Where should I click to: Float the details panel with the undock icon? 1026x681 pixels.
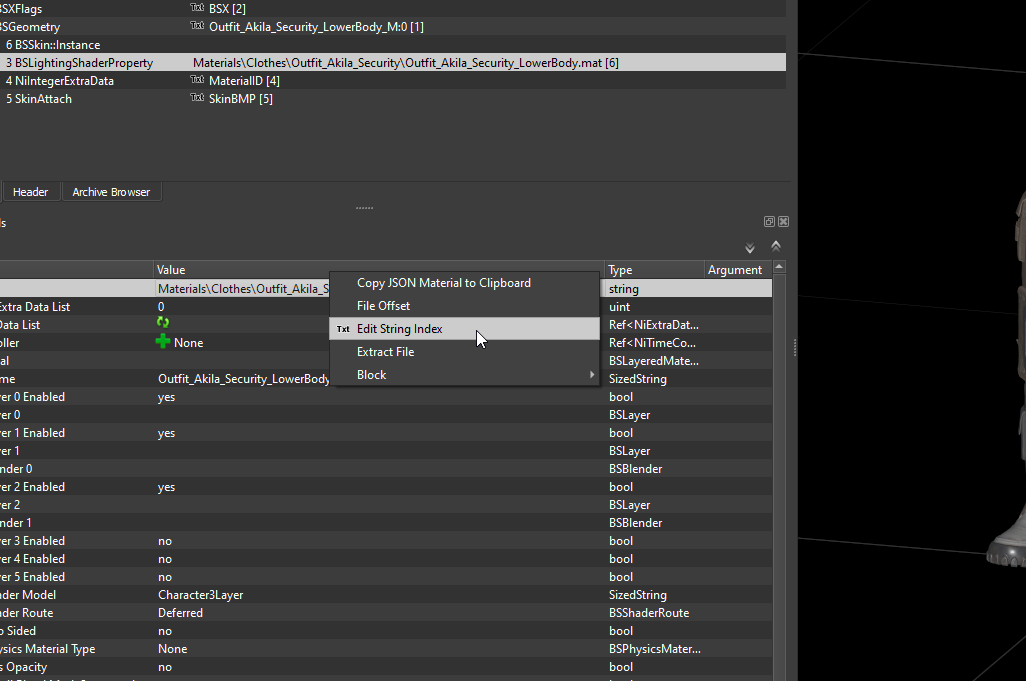[x=770, y=222]
